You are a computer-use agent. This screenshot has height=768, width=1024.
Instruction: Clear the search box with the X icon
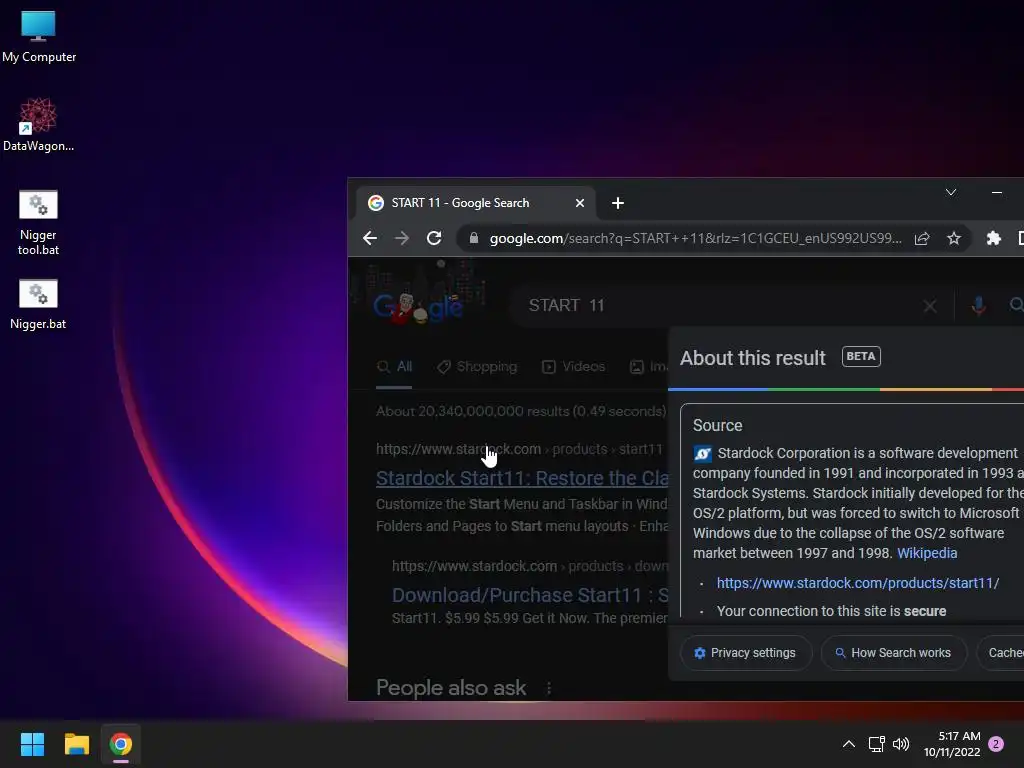point(930,306)
